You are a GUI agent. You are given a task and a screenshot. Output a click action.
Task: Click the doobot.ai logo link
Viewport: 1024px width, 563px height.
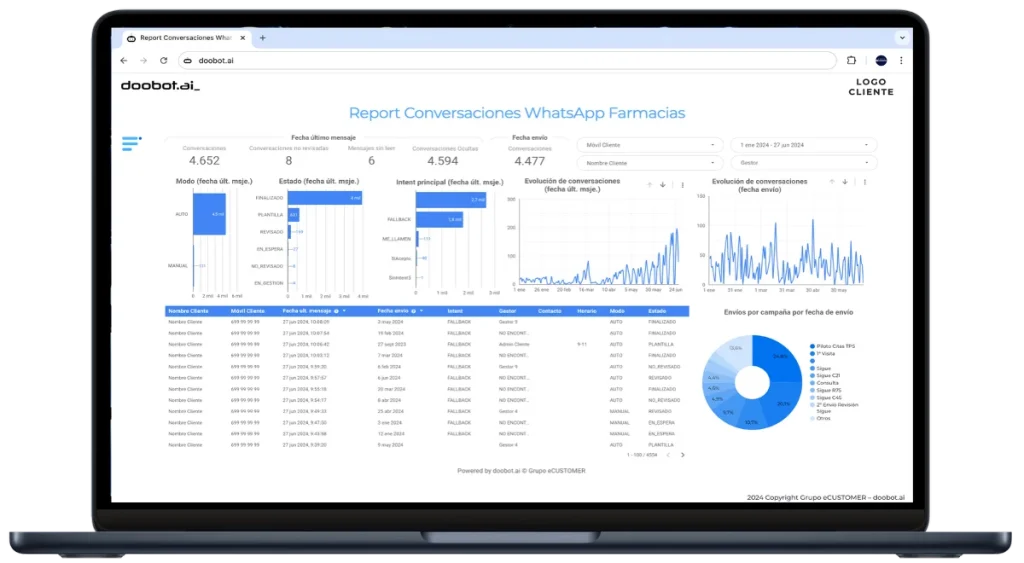click(160, 86)
